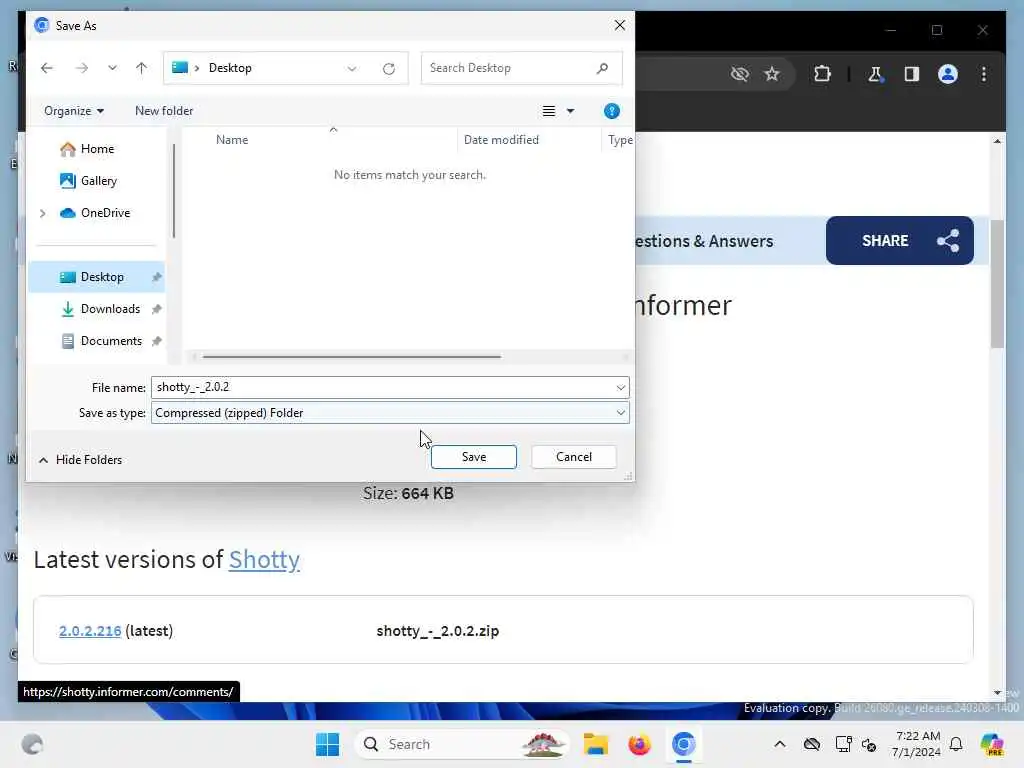Switch to Chrome taskbar icon
The height and width of the screenshot is (768, 1024).
click(683, 744)
